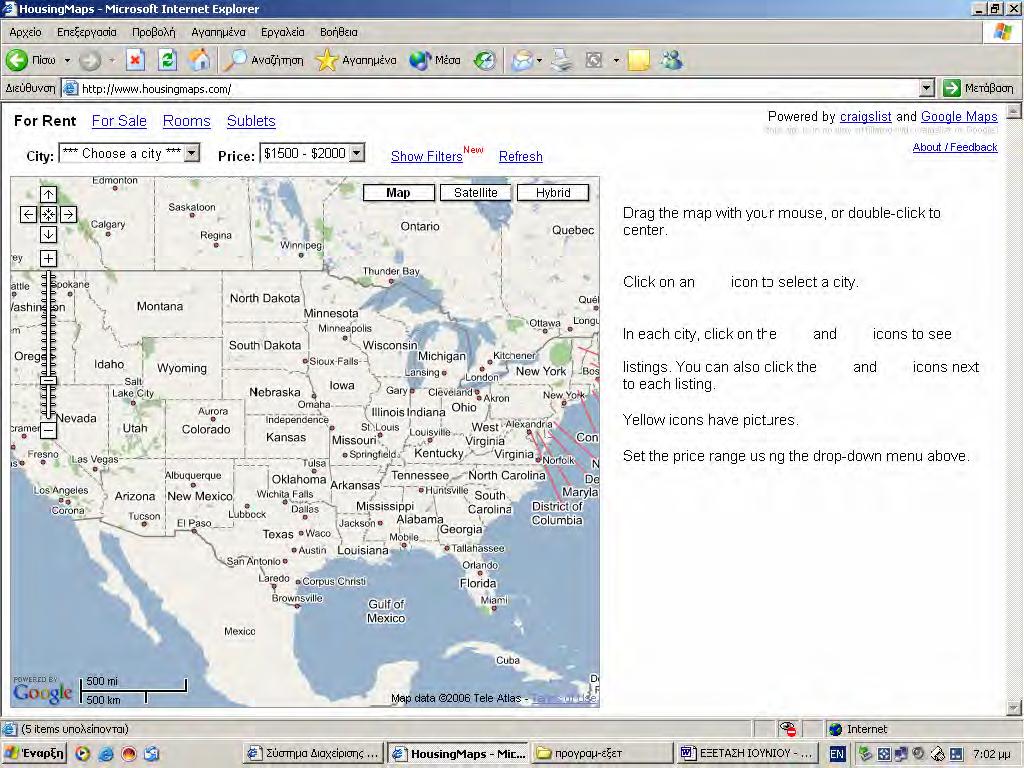The height and width of the screenshot is (768, 1024).
Task: Open the History clock icon
Action: 484,61
